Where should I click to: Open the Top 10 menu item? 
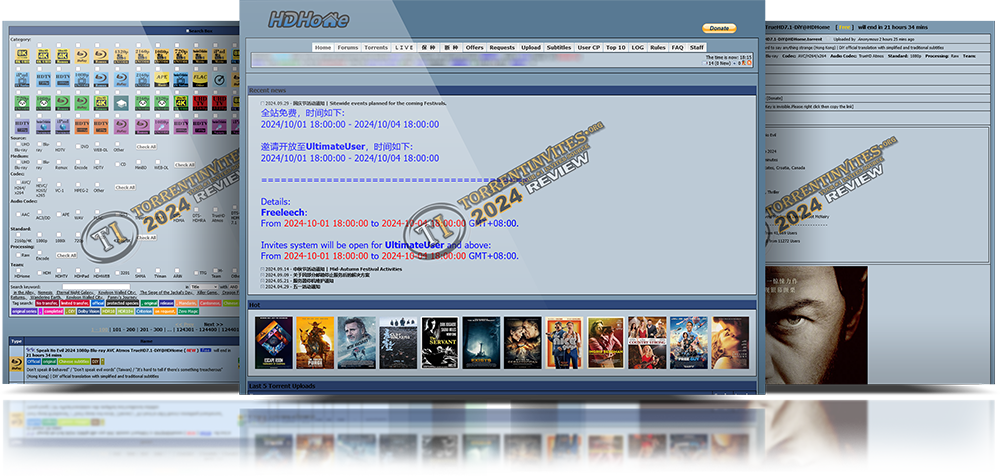click(616, 47)
